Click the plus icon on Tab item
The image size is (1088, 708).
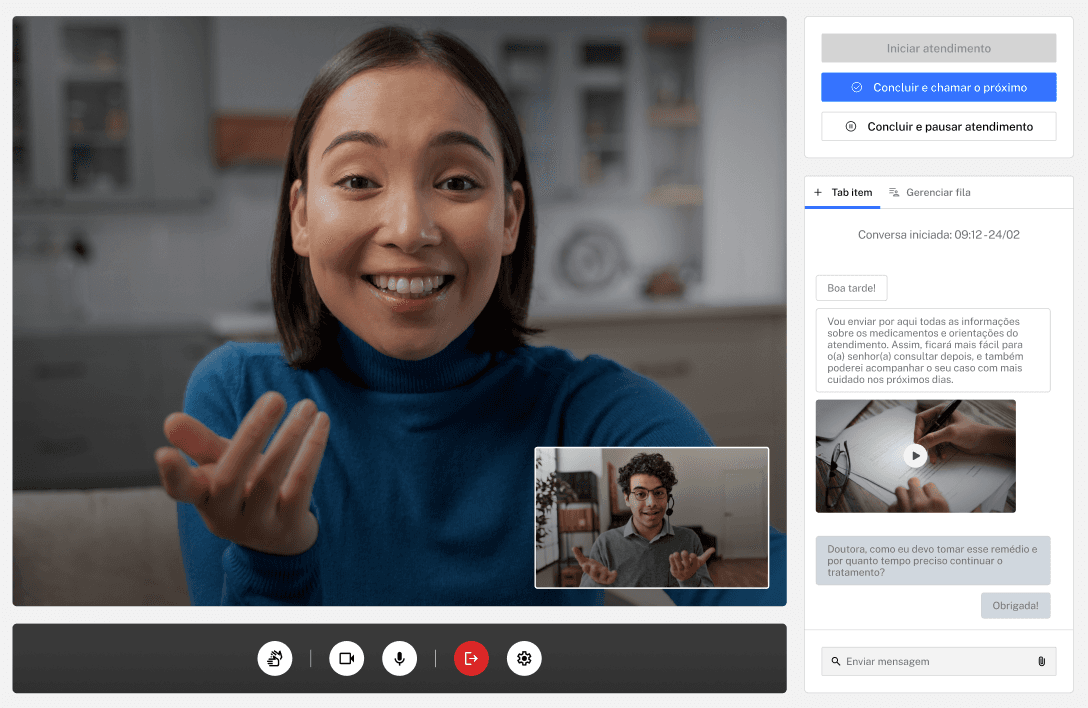click(x=818, y=192)
